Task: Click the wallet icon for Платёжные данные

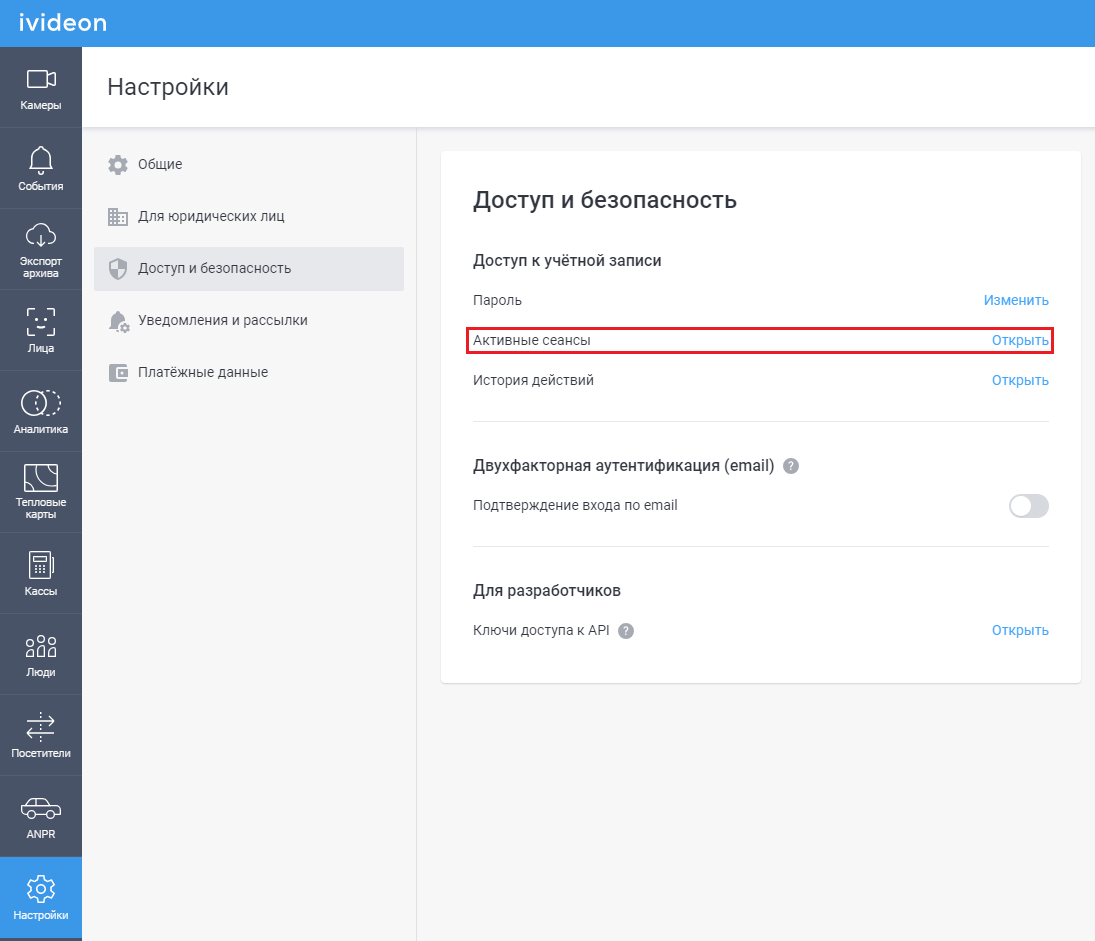Action: pyautogui.click(x=118, y=373)
